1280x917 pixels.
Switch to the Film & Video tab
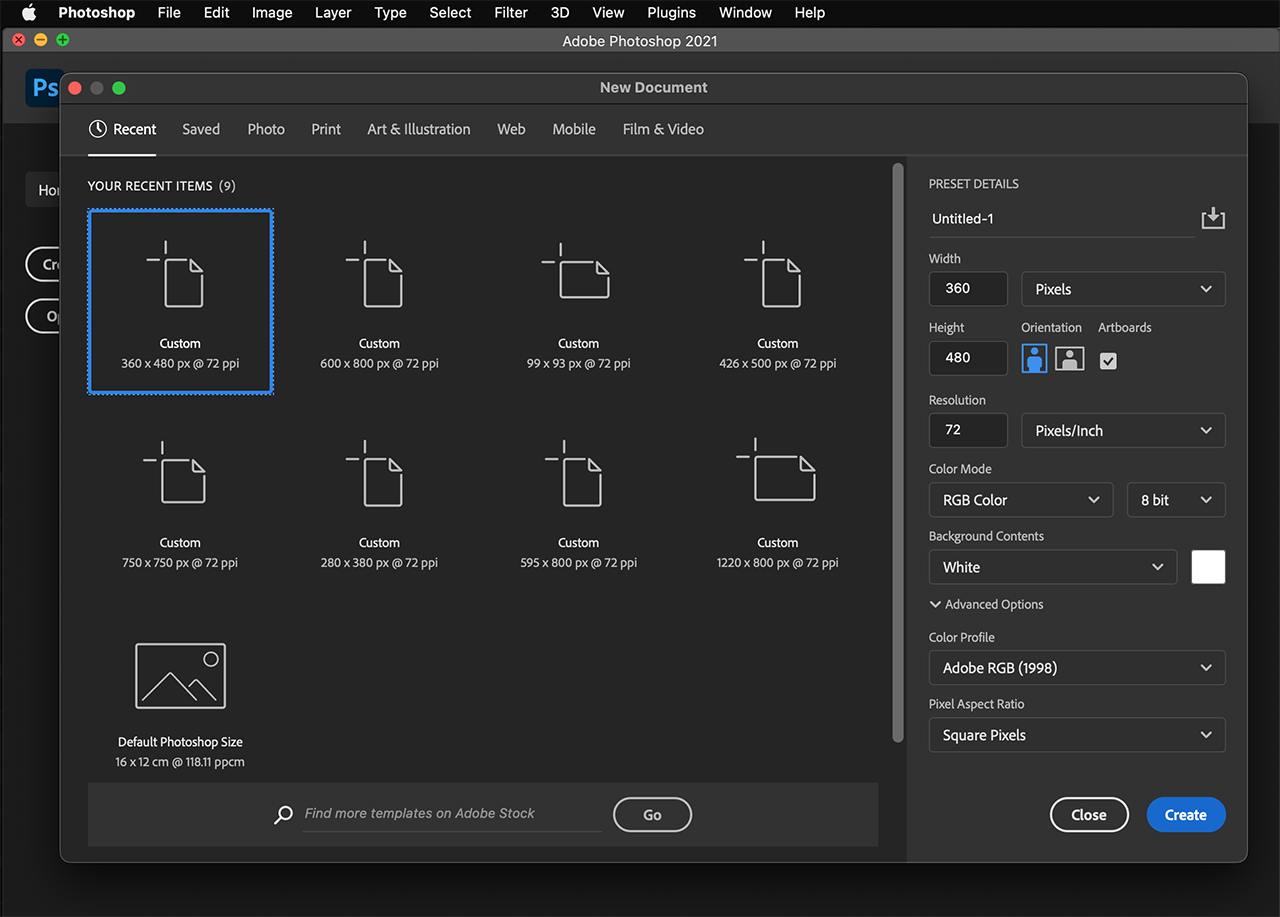663,129
